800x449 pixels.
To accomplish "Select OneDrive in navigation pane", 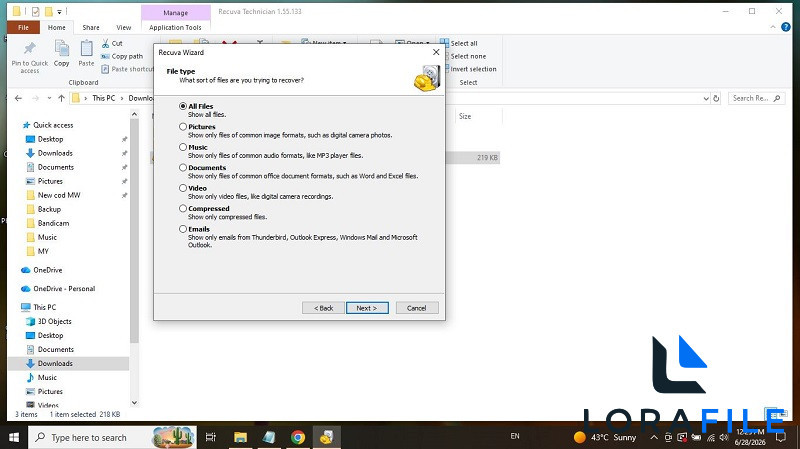I will pos(47,270).
